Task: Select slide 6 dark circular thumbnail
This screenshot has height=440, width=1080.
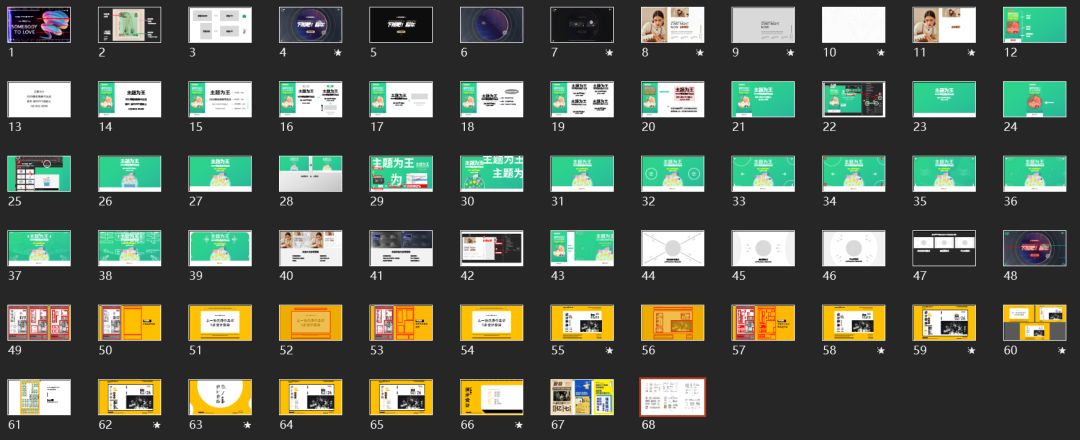Action: tap(492, 25)
